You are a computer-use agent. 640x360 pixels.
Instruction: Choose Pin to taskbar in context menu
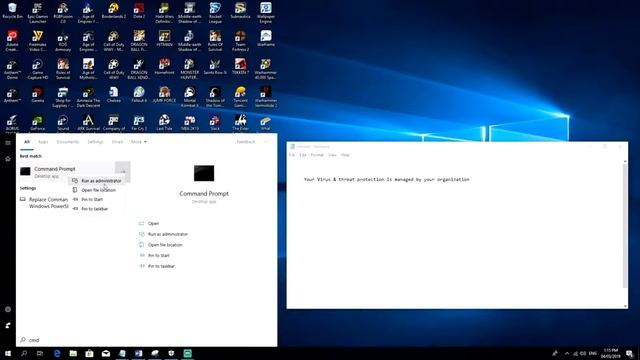97,209
